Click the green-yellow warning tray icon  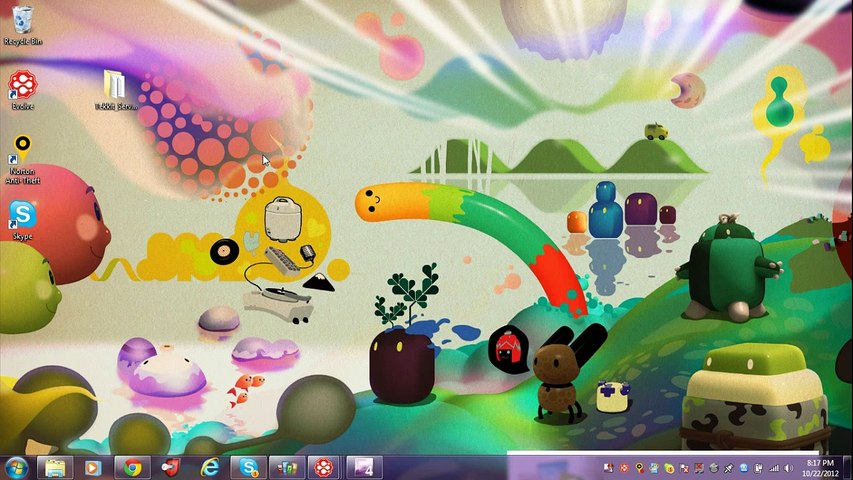click(669, 469)
